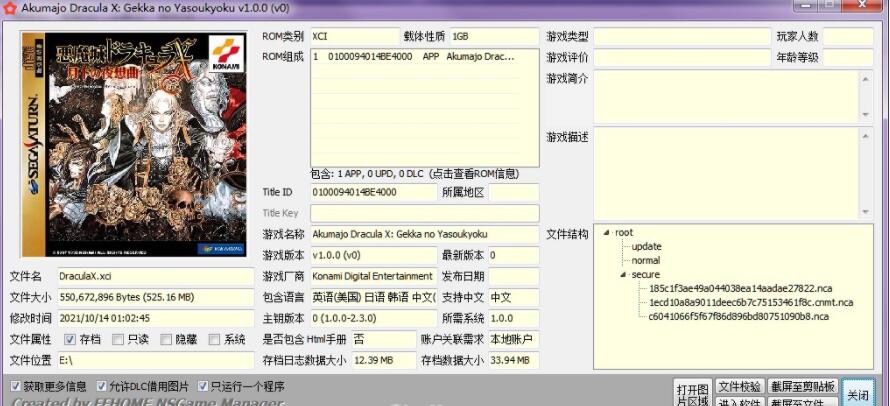Select the 185c1f3ae49a044038ea14aadae27822.nca file
The width and height of the screenshot is (890, 406).
pyautogui.click(x=741, y=288)
